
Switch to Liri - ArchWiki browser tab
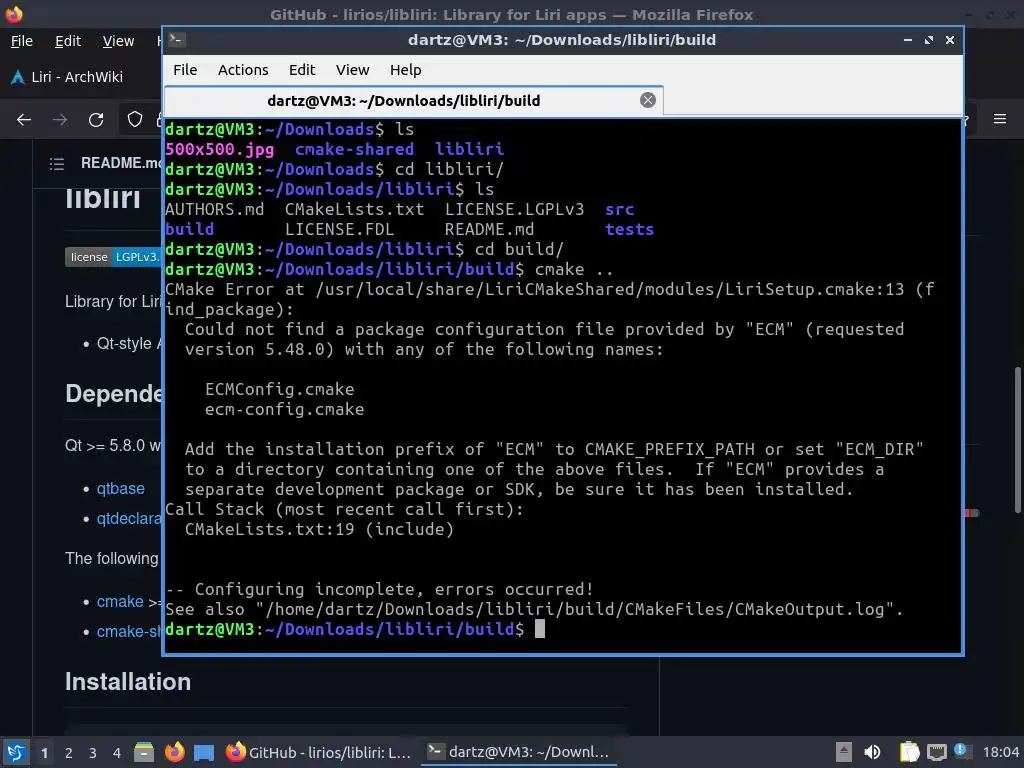coord(69,77)
